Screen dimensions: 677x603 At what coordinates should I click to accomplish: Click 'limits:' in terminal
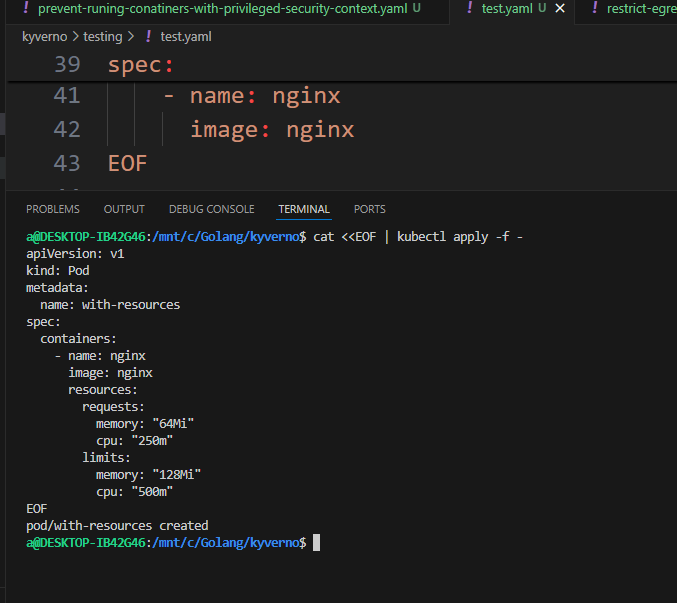click(106, 458)
